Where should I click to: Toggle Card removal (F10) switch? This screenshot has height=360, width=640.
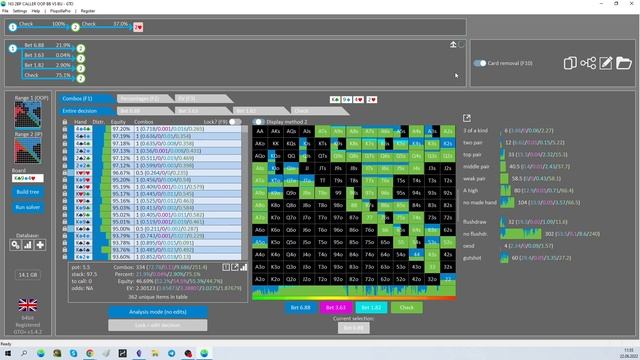tap(480, 63)
